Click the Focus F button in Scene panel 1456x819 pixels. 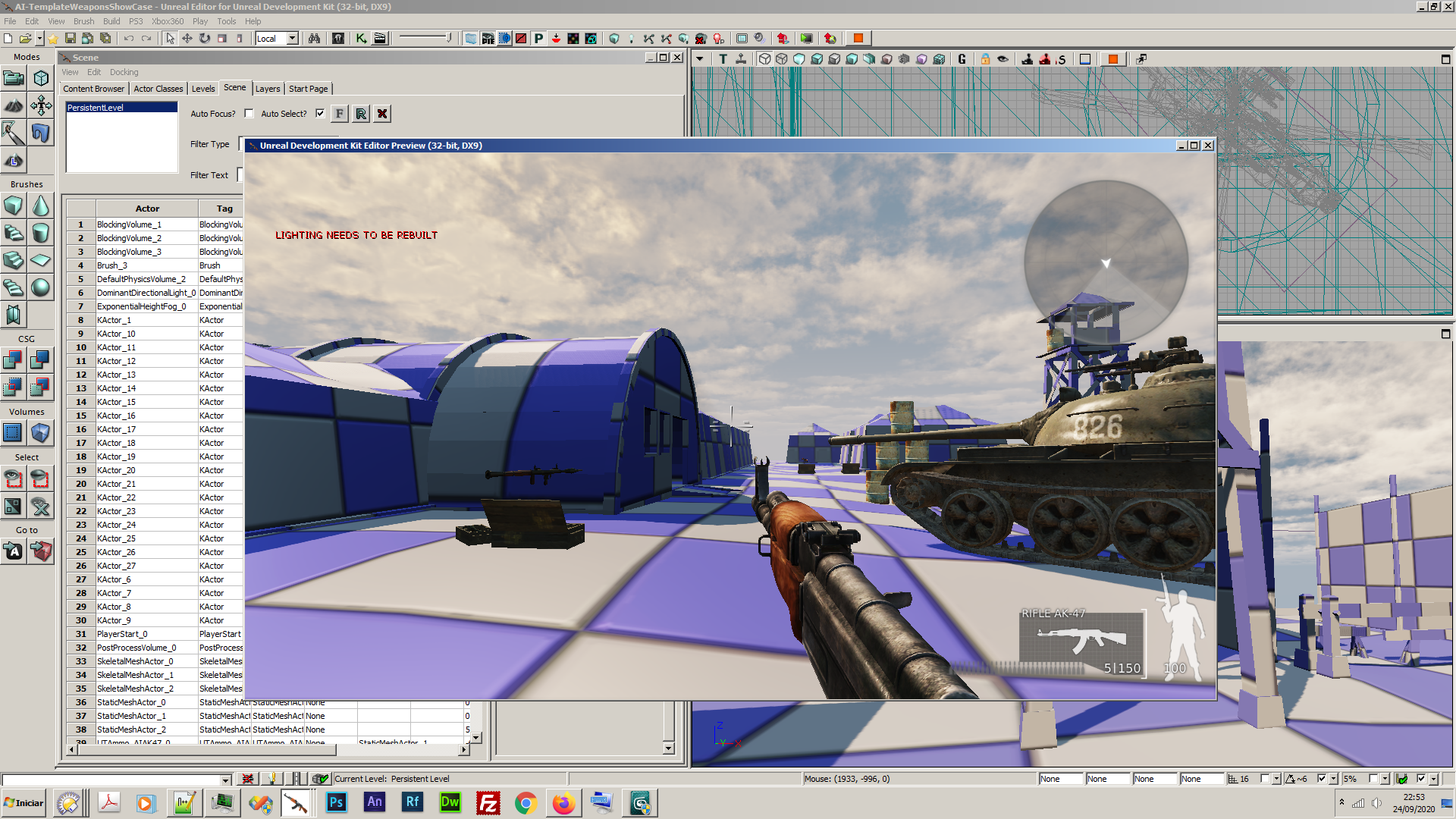click(339, 114)
